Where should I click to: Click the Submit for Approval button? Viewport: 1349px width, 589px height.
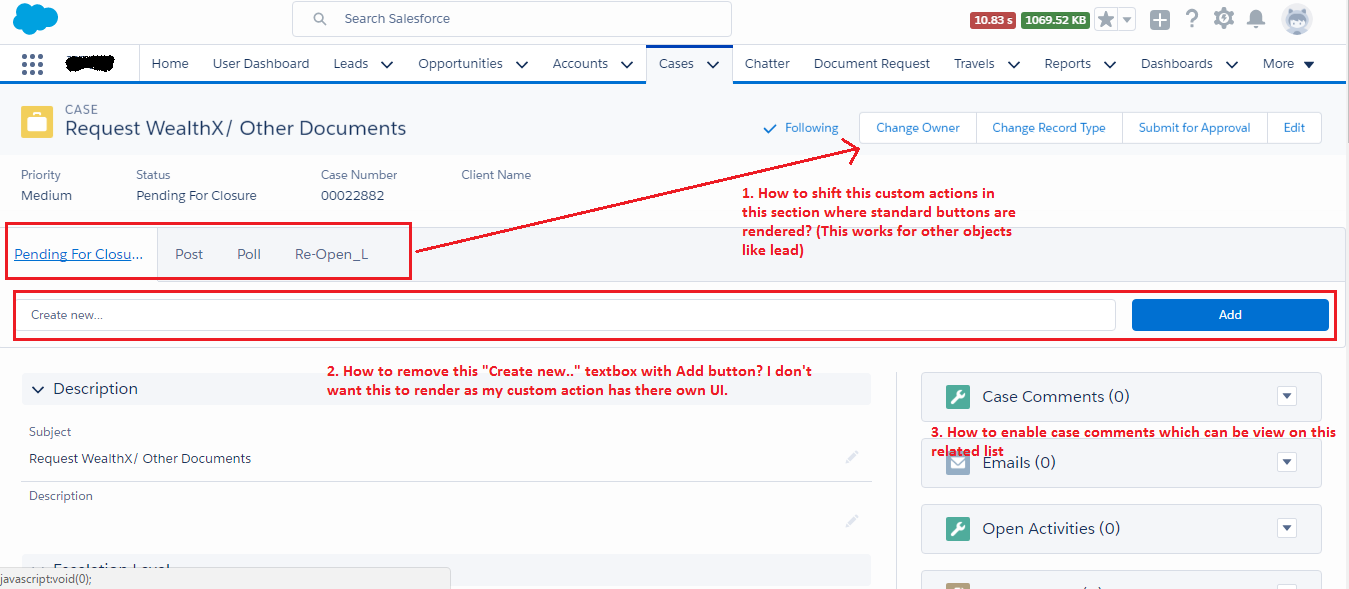pos(1195,128)
